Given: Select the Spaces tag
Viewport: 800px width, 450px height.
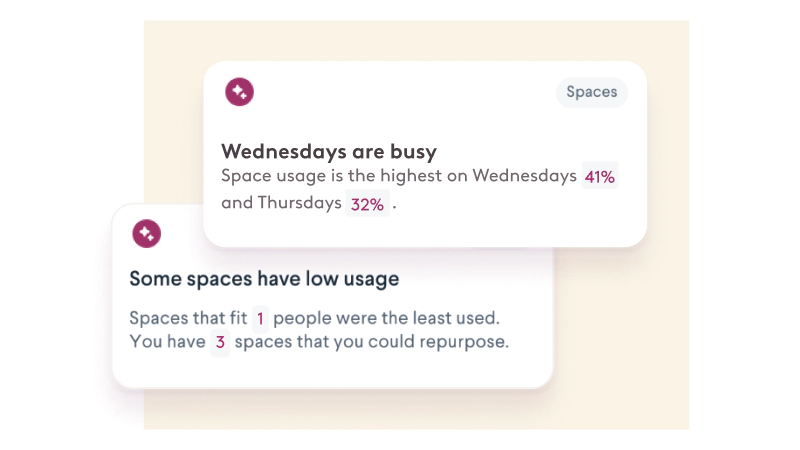Looking at the screenshot, I should click(x=591, y=92).
